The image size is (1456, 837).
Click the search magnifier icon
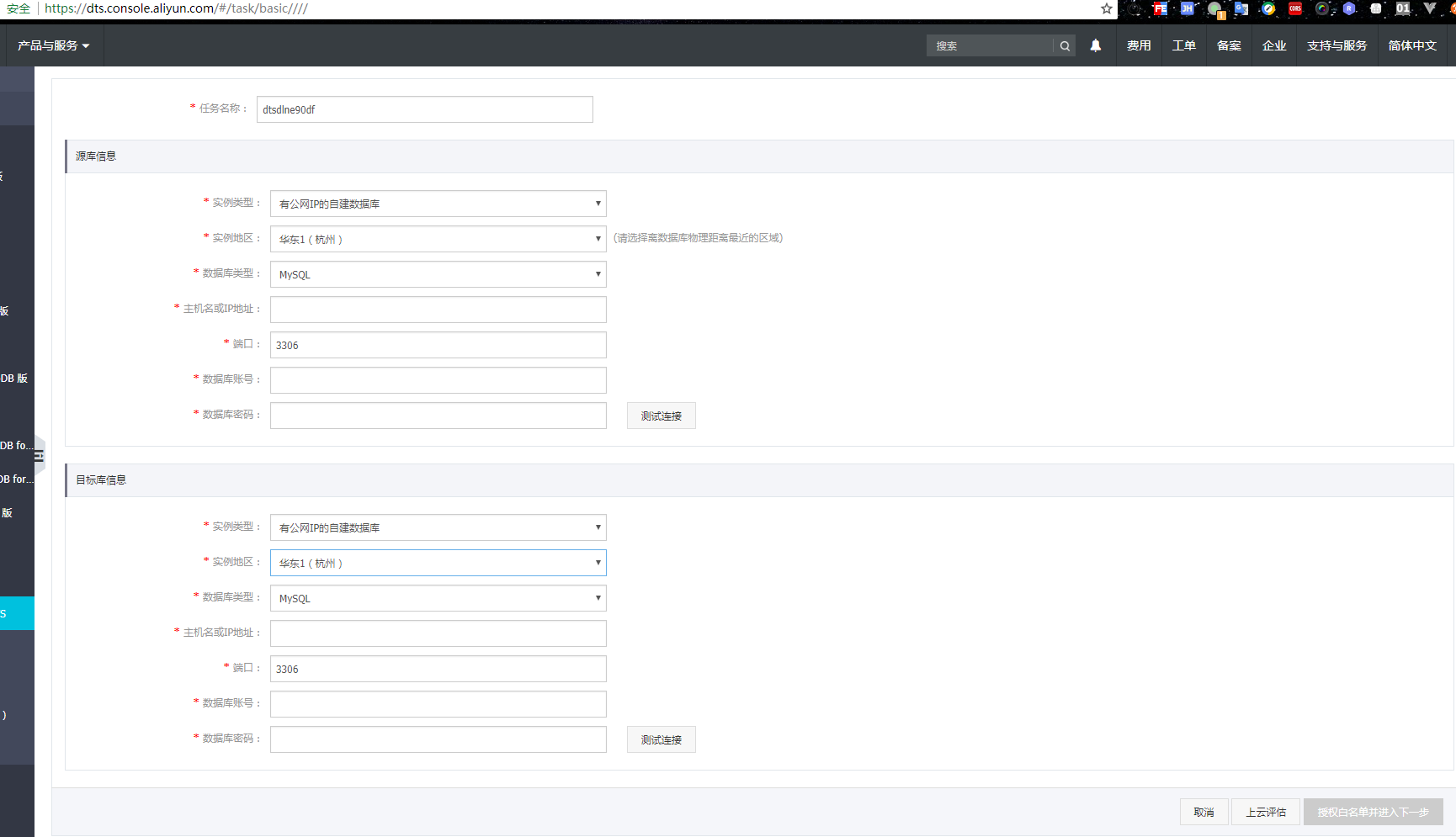1065,46
